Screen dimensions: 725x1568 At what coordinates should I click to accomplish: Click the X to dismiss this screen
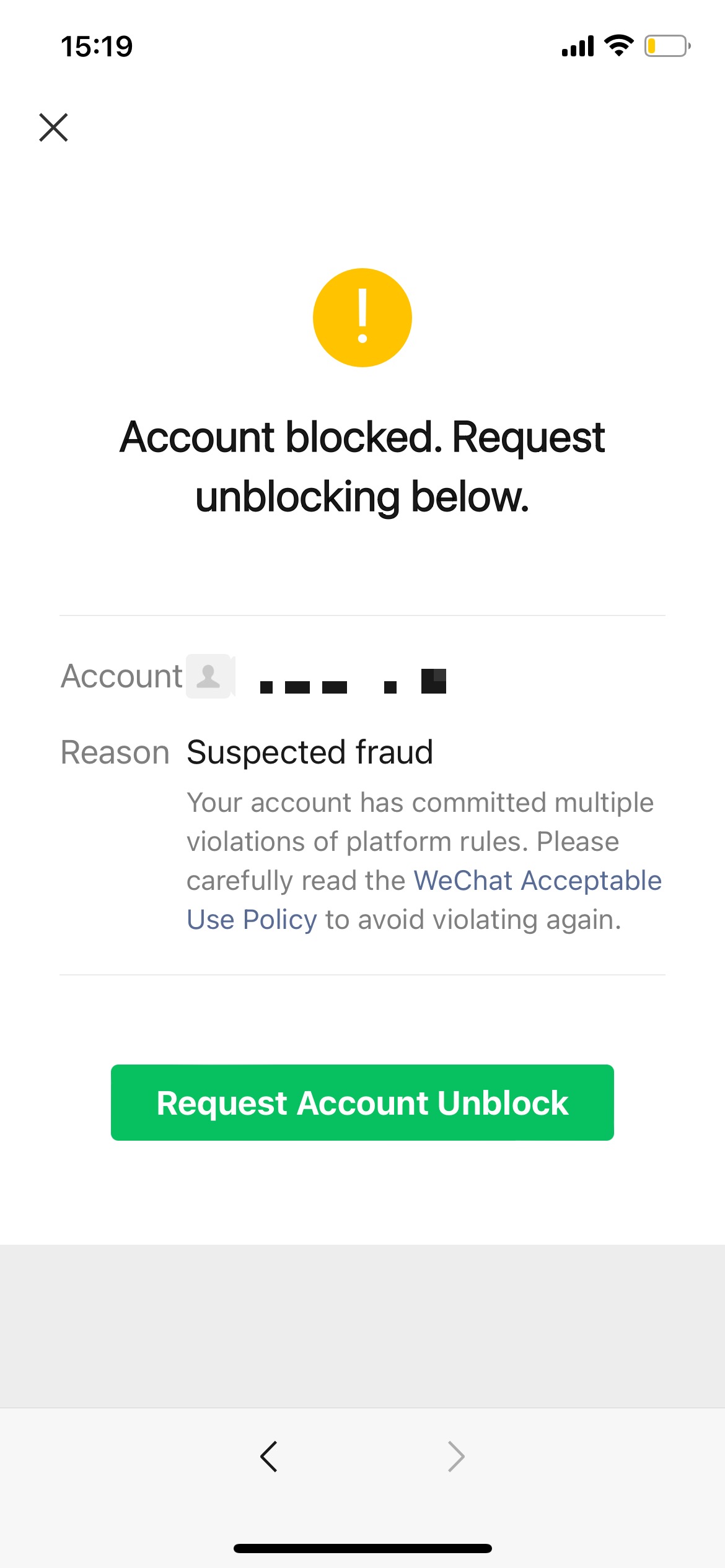click(x=55, y=128)
